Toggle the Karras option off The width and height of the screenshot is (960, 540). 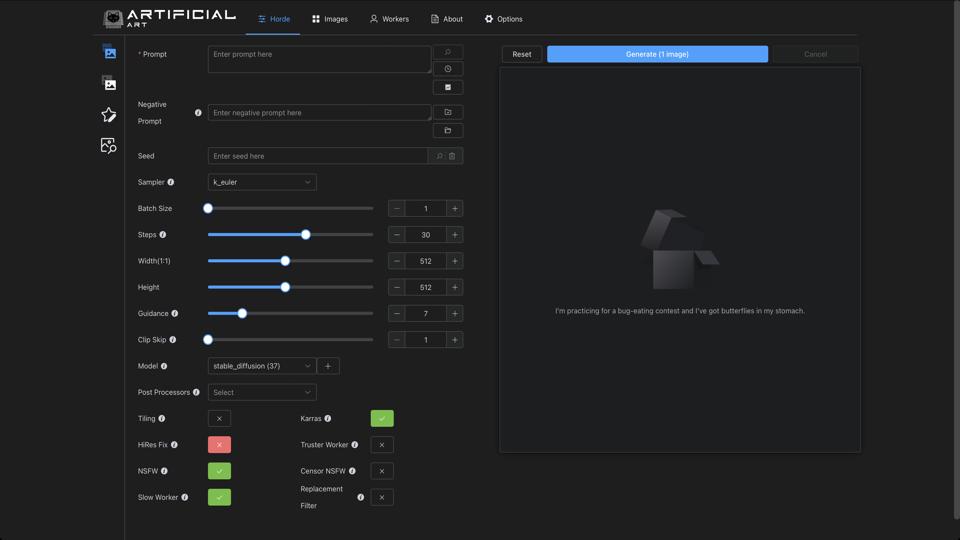coord(382,419)
